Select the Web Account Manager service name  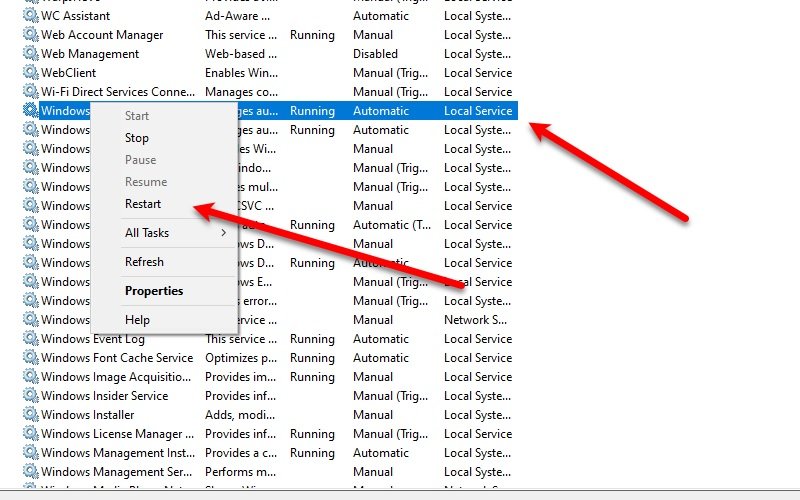(102, 35)
